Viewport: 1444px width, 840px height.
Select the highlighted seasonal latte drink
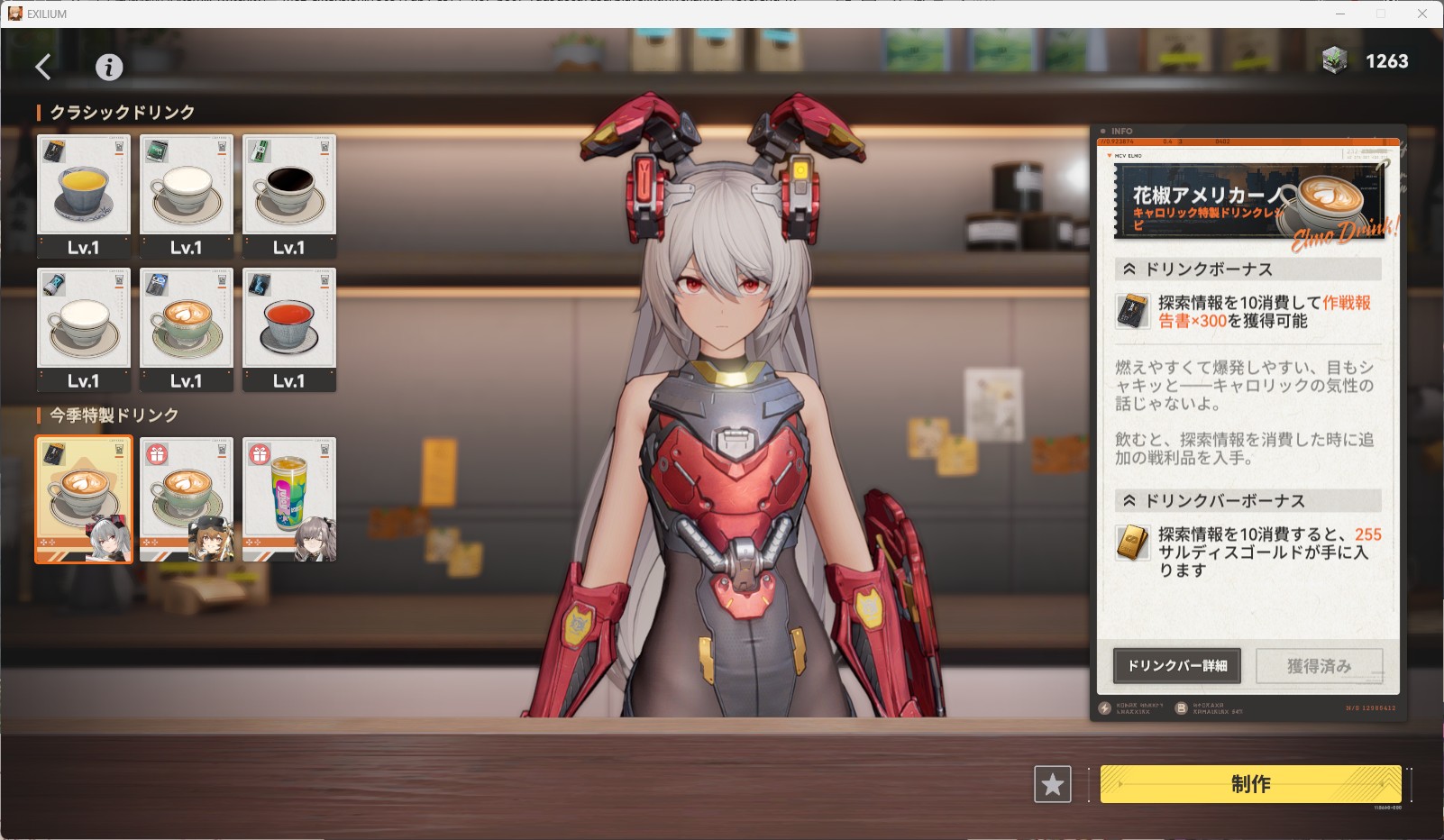click(84, 499)
